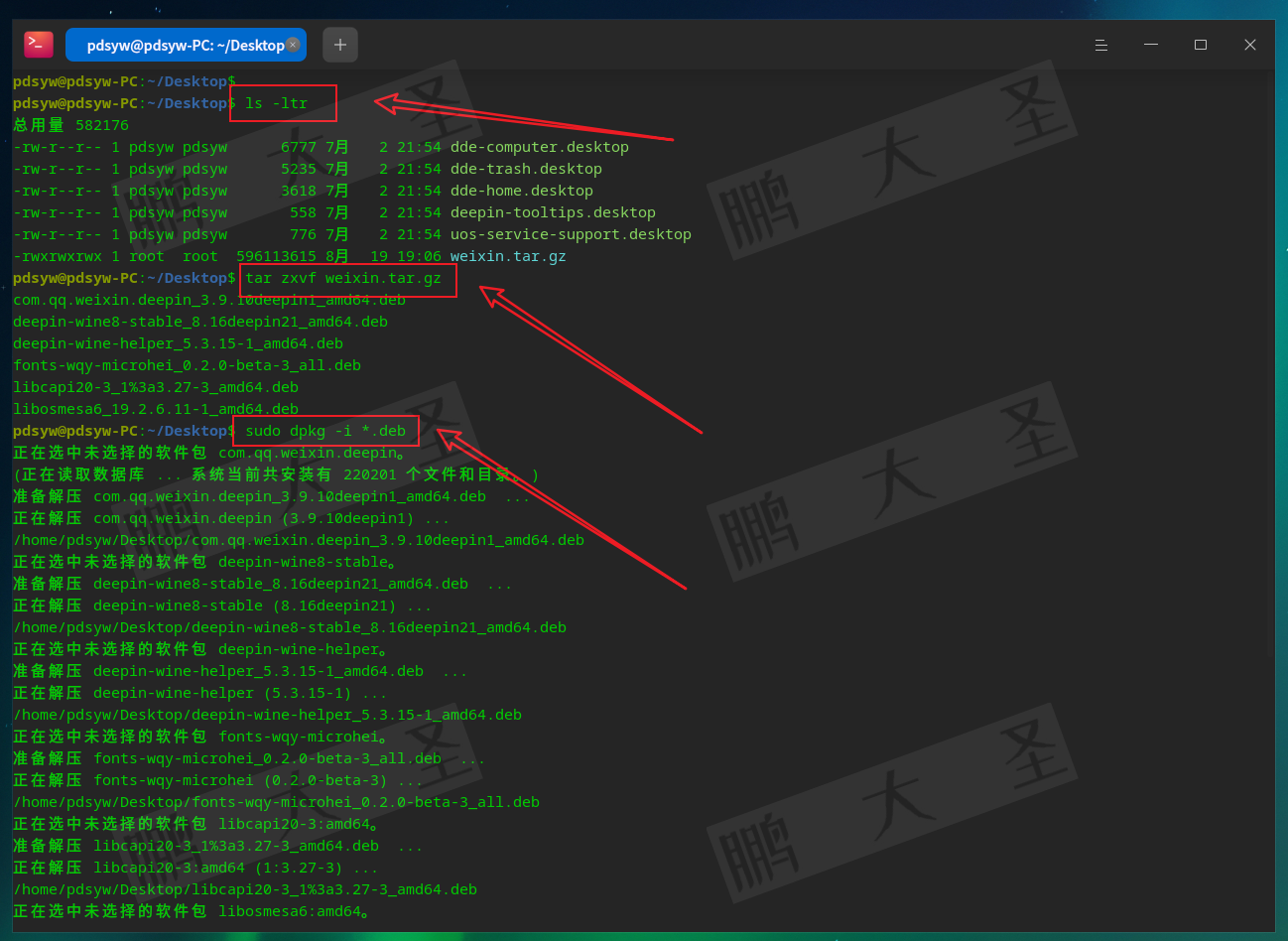Click the dde-home.desktop filename
This screenshot has width=1288, height=941.
(x=521, y=191)
